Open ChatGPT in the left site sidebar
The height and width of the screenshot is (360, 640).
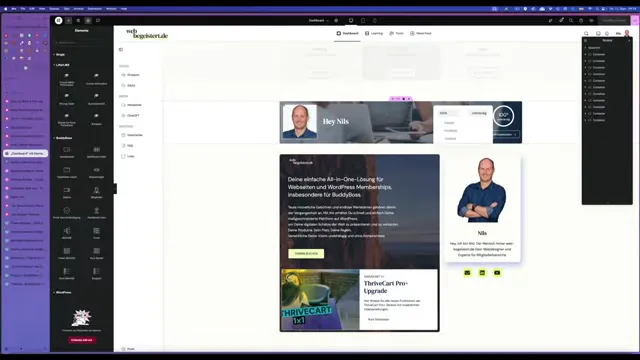(x=130, y=116)
